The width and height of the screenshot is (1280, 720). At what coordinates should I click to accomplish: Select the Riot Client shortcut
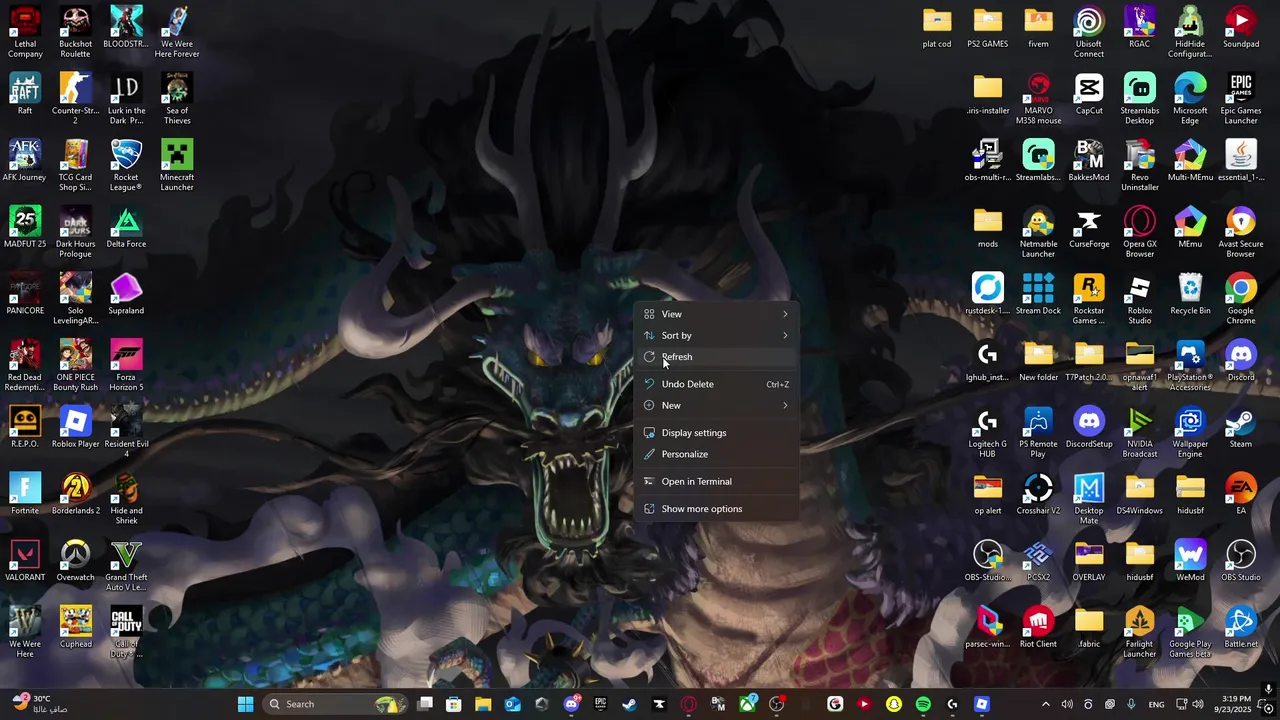pyautogui.click(x=1038, y=628)
